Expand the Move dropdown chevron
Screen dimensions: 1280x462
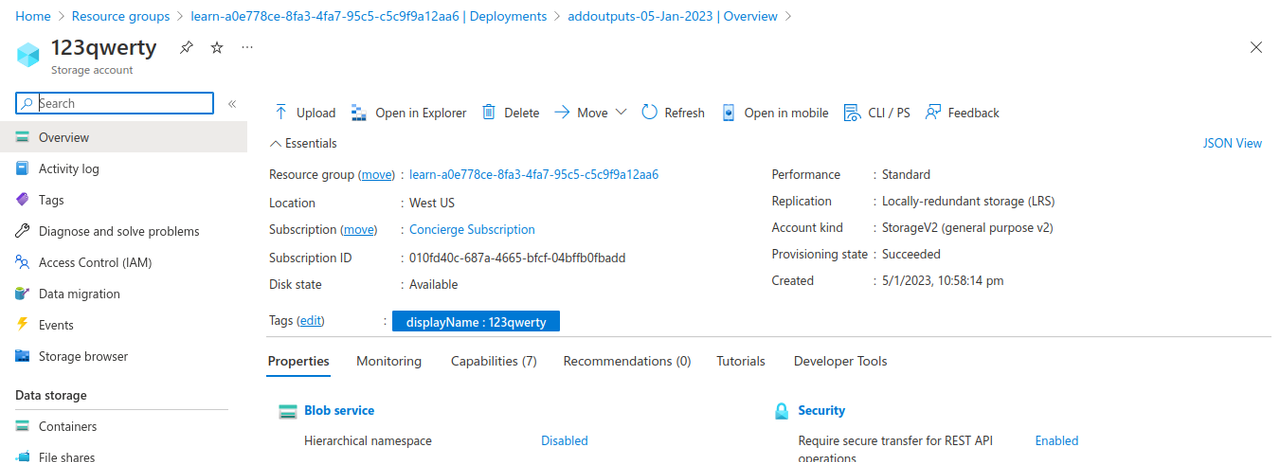tap(621, 112)
